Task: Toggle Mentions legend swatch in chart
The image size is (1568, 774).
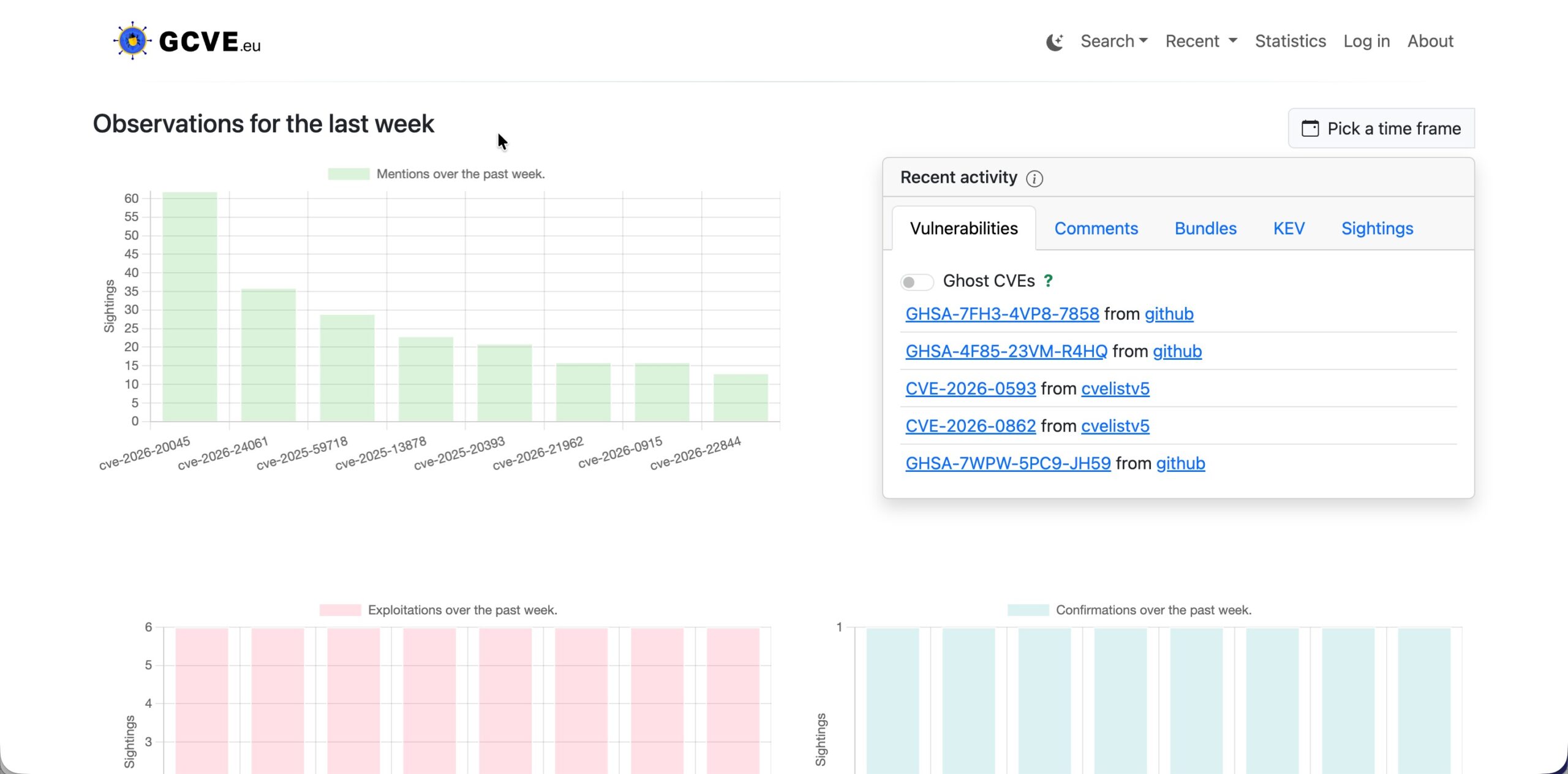Action: (349, 174)
